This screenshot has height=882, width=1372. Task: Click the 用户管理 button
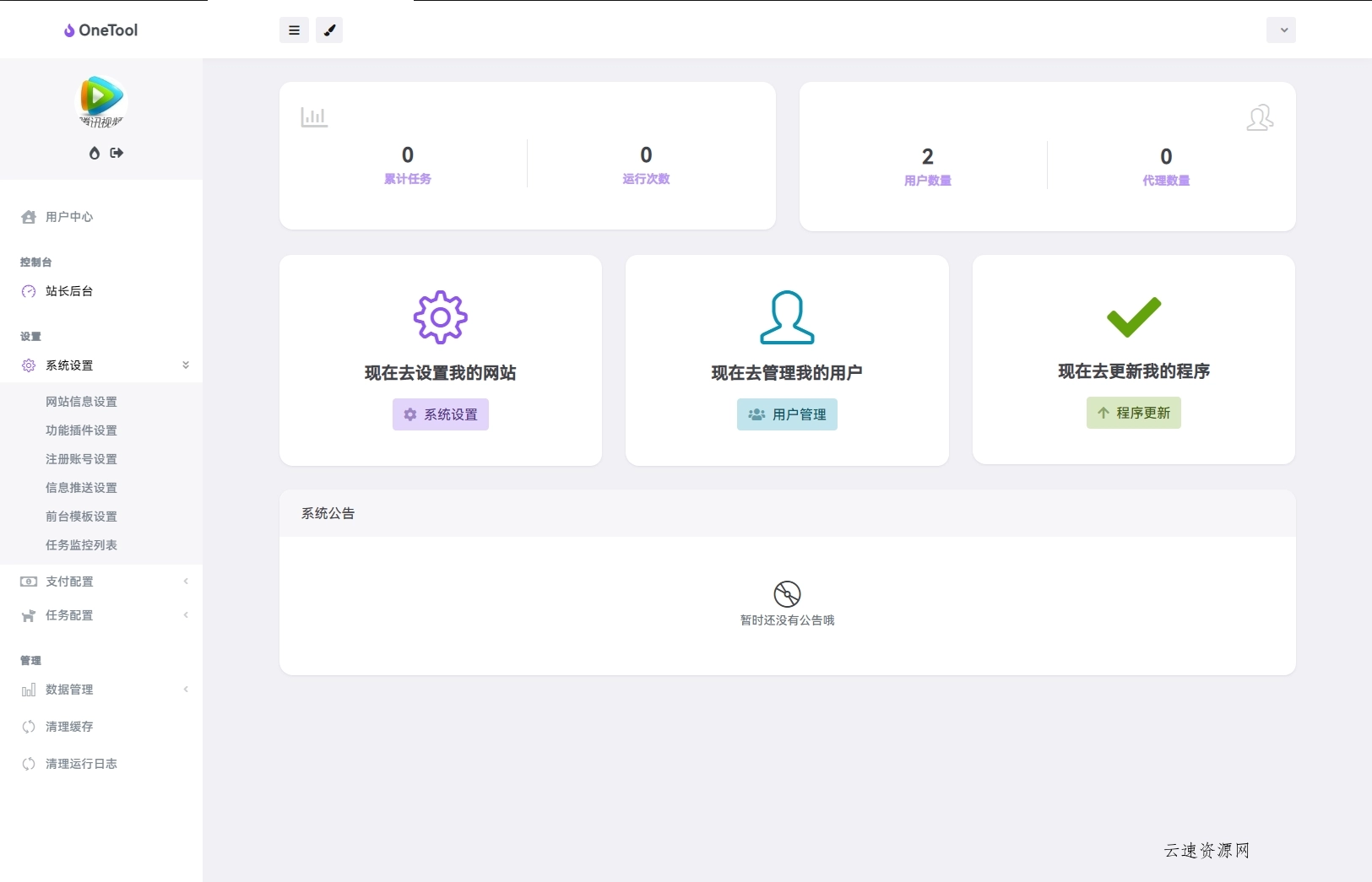coord(786,414)
